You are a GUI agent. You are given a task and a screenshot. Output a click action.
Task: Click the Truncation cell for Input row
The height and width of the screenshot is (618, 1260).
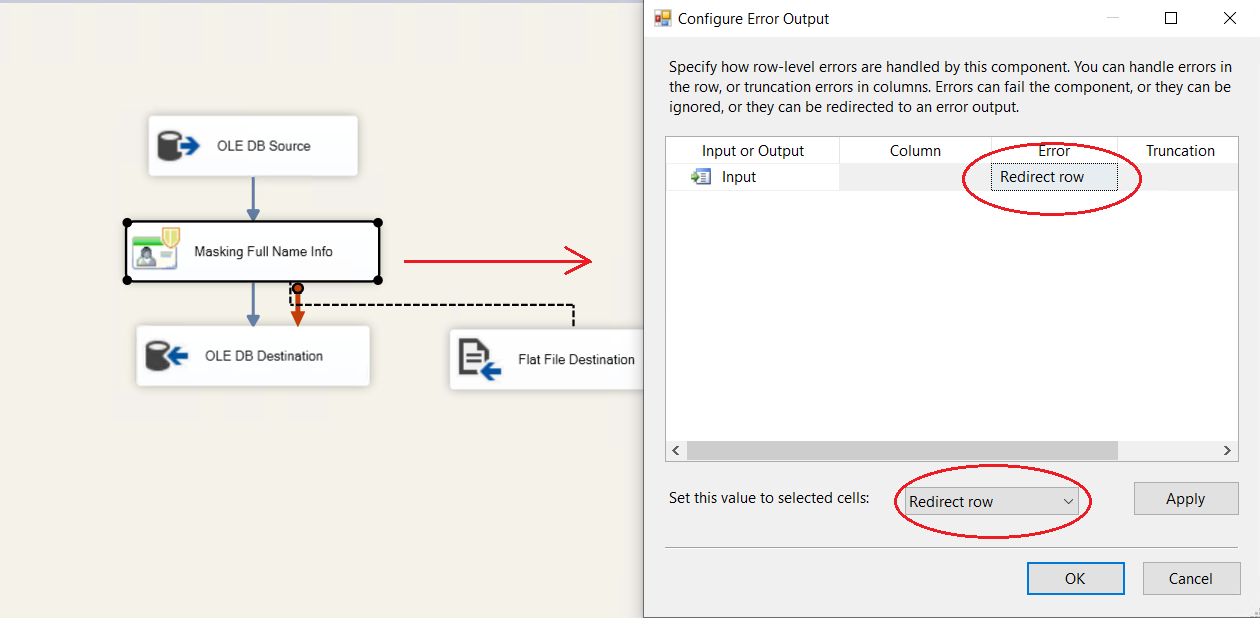[1180, 177]
